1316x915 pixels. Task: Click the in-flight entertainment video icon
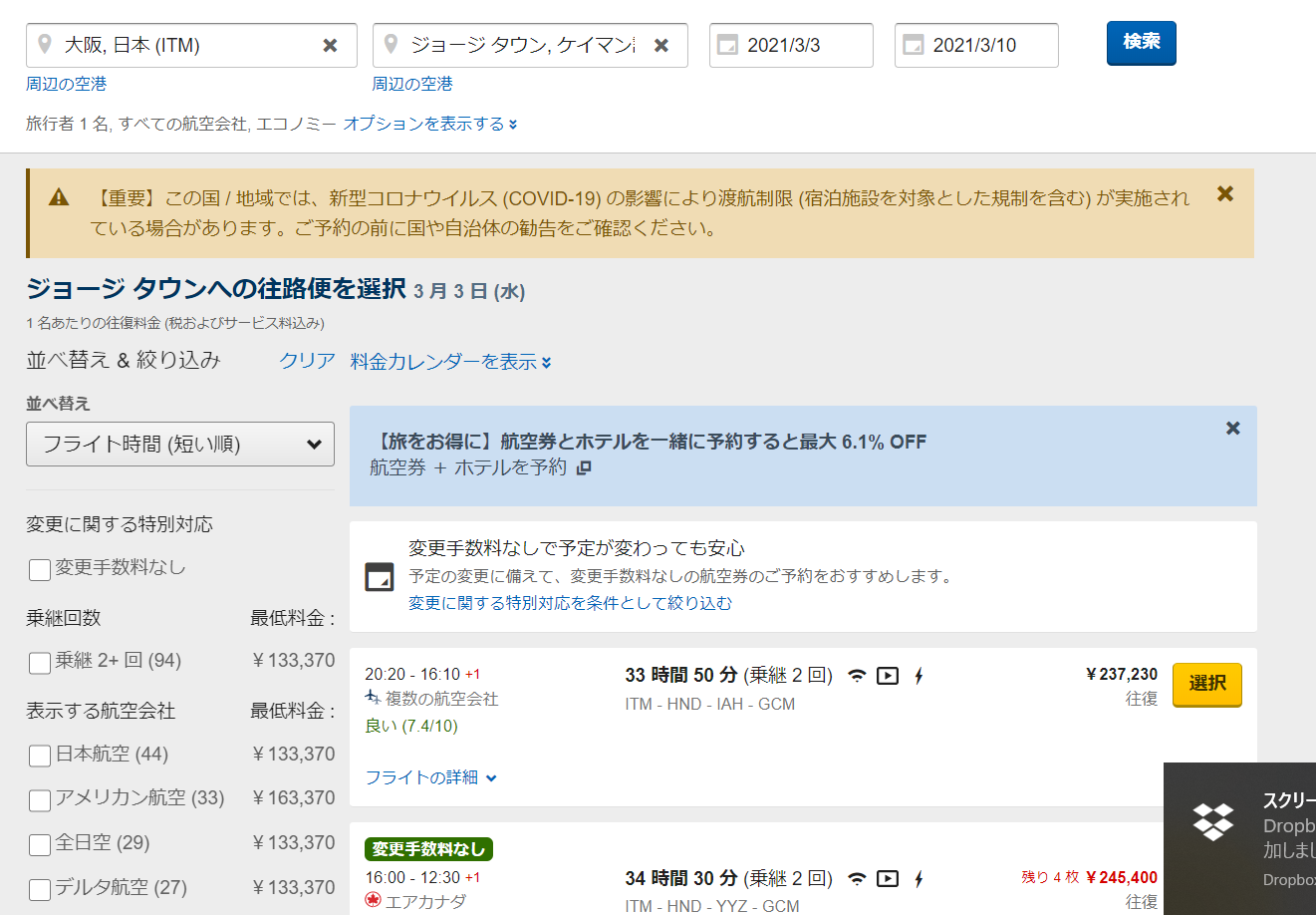(888, 675)
